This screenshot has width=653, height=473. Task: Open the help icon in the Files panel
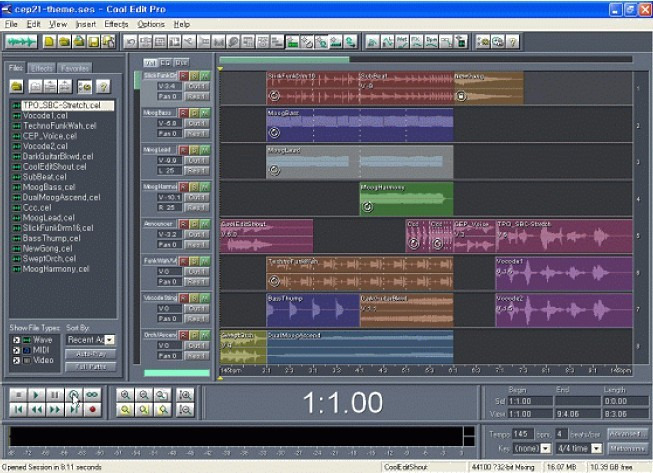tap(103, 87)
